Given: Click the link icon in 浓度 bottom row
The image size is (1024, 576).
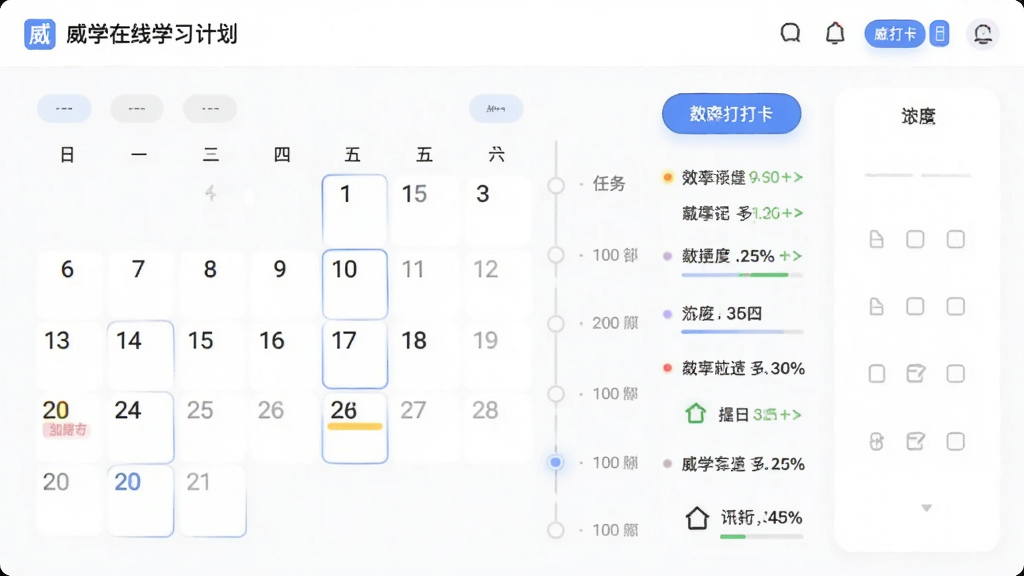Looking at the screenshot, I should pyautogui.click(x=876, y=441).
